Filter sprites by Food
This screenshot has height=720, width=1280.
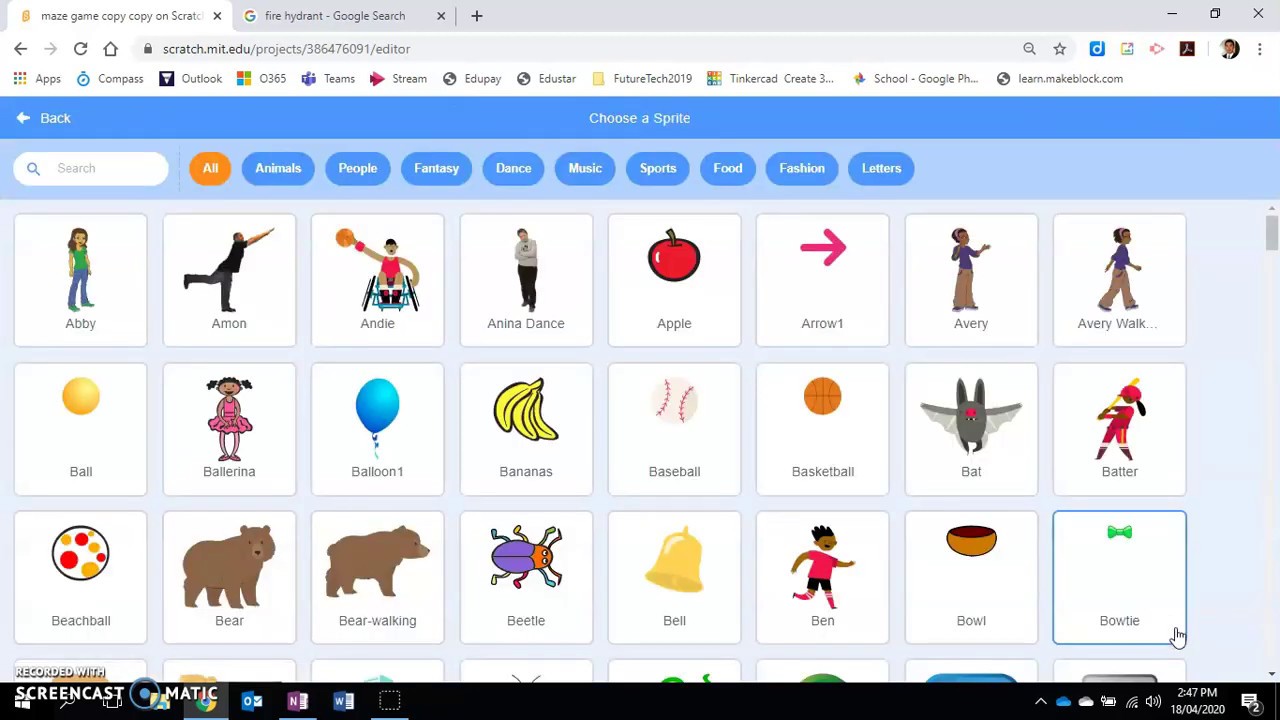[728, 168]
